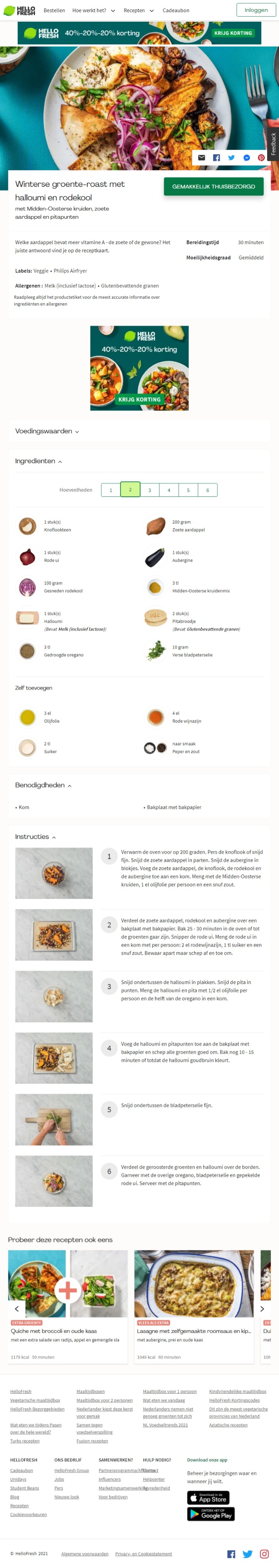Click the Inloggen button
This screenshot has height=1568, width=279.
[256, 10]
